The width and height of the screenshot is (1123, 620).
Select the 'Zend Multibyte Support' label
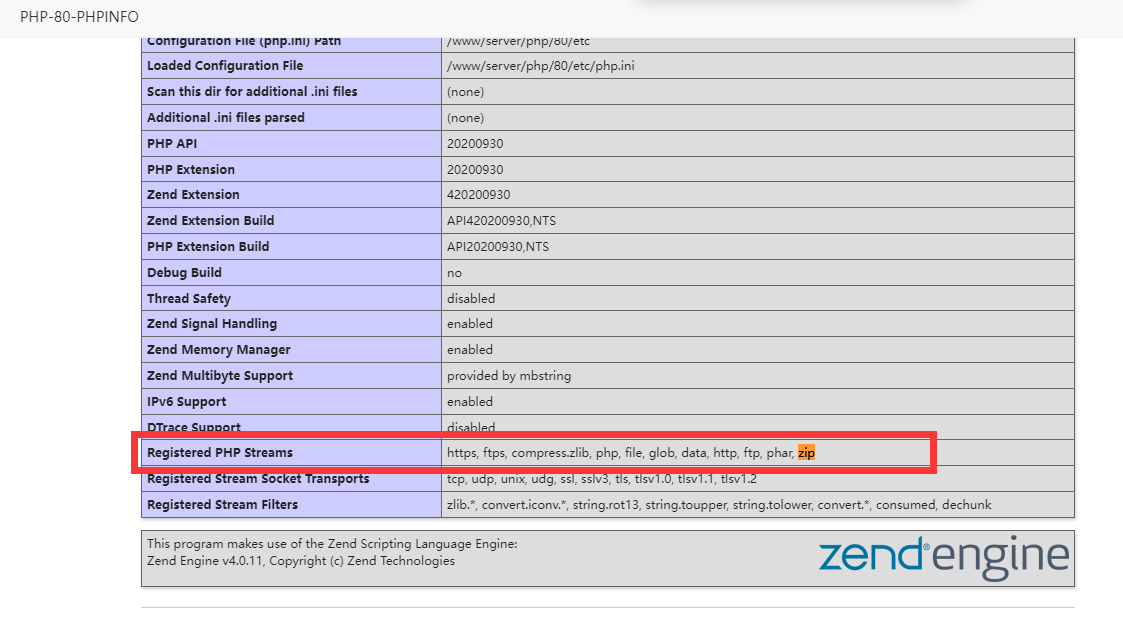pyautogui.click(x=220, y=375)
